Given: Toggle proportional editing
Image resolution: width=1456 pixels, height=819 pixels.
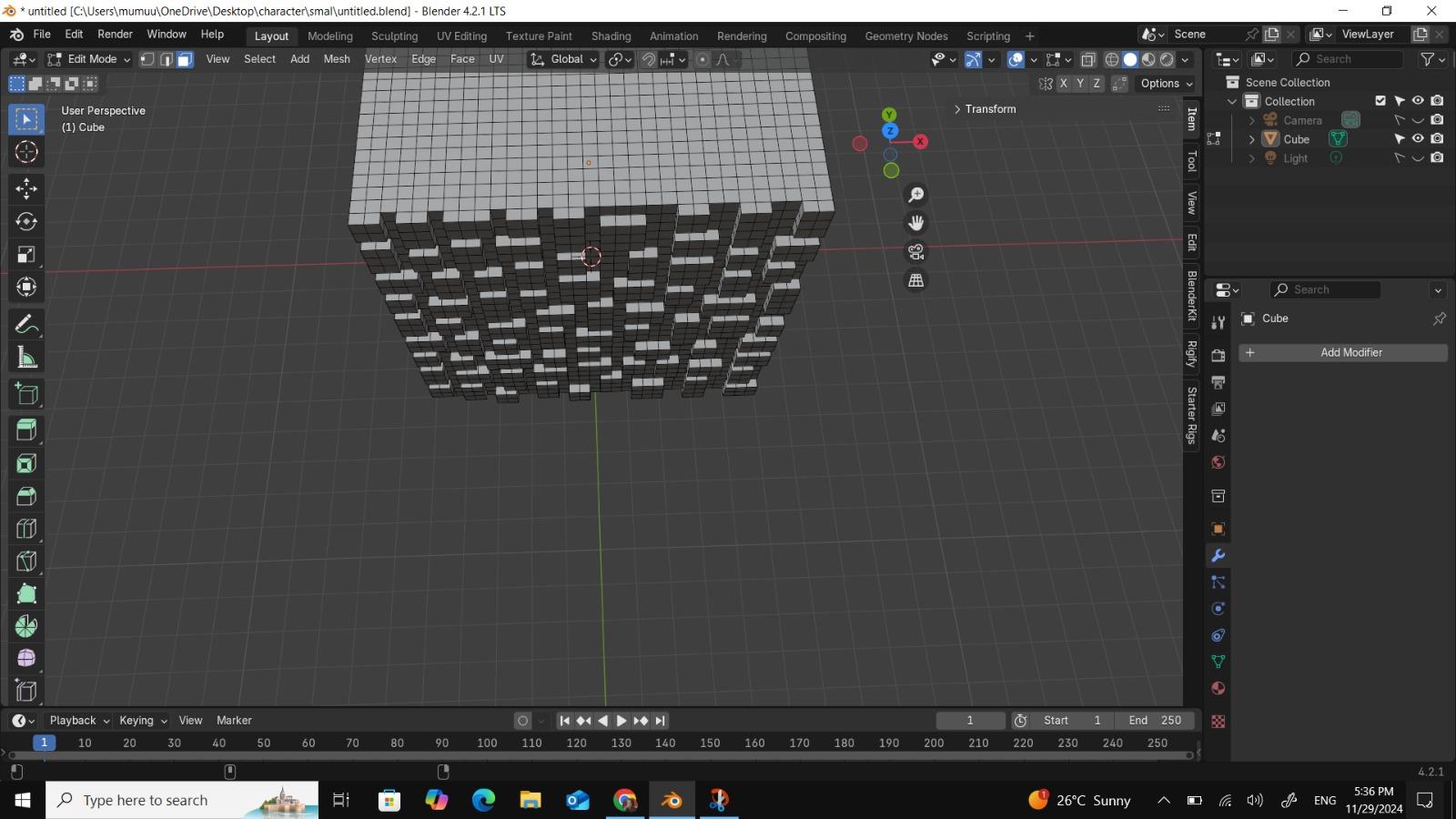Looking at the screenshot, I should pos(703,59).
